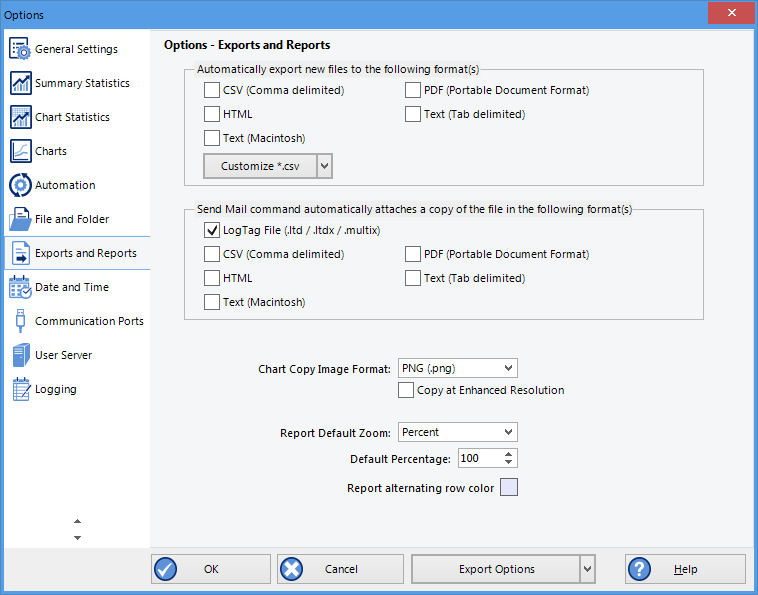Attach Text (Tab delimited) to Send Mail
This screenshot has height=595, width=758.
pyautogui.click(x=413, y=278)
